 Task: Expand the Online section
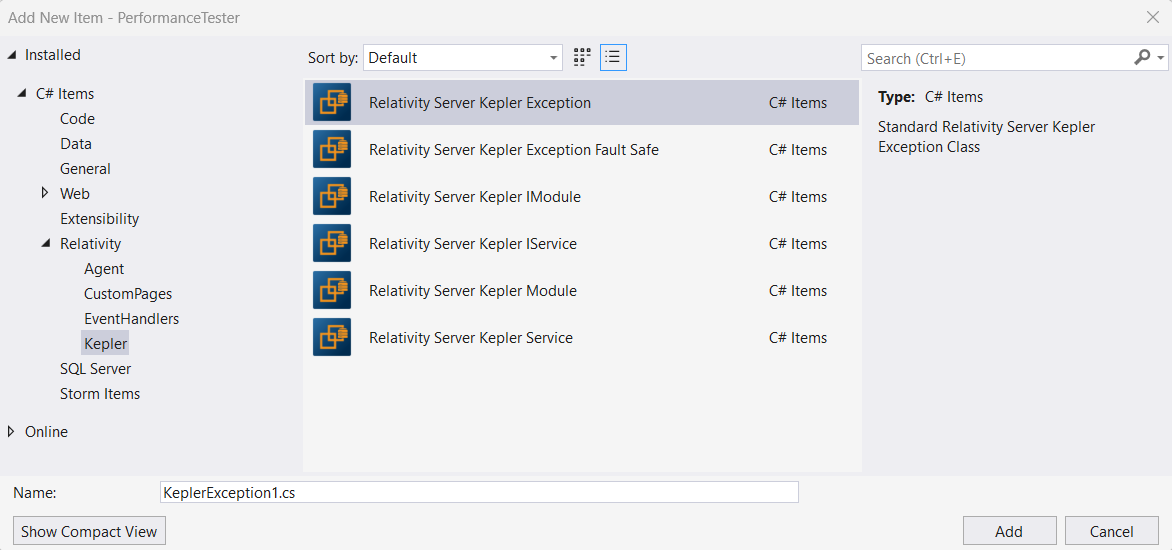click(x=11, y=431)
